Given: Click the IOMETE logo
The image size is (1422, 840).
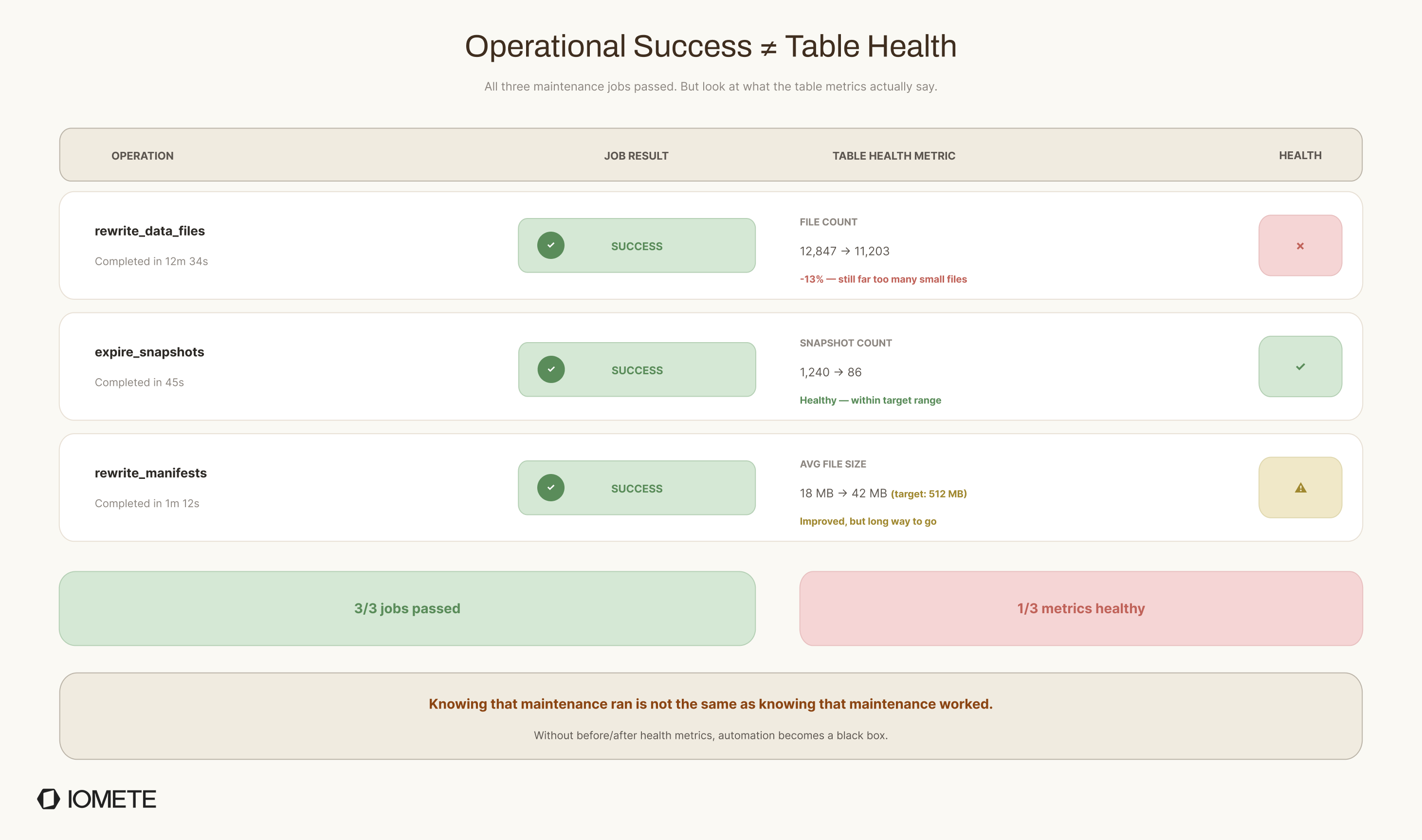Looking at the screenshot, I should (97, 799).
